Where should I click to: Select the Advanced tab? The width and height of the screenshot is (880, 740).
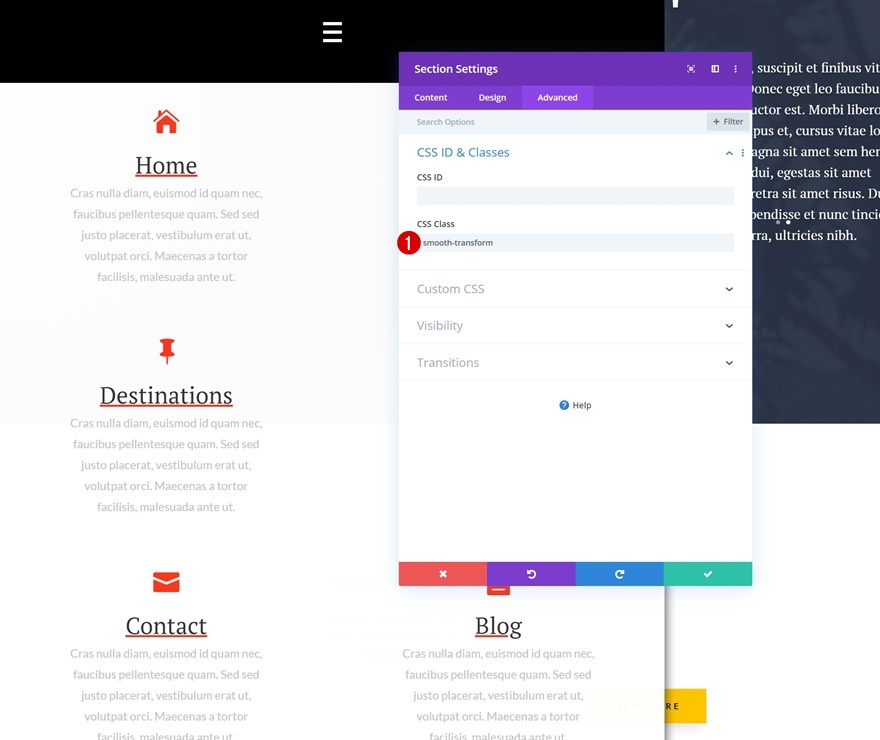557,98
